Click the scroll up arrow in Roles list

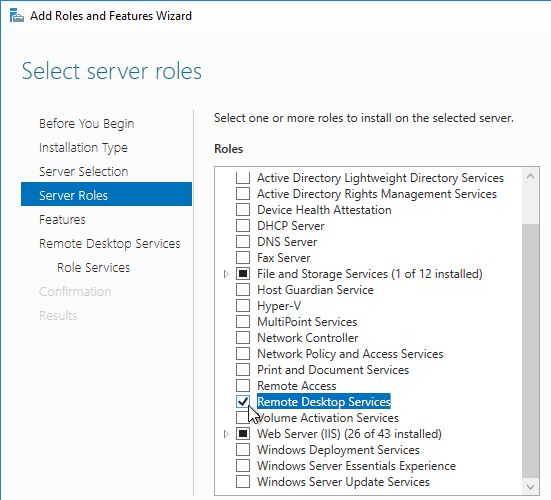click(x=530, y=176)
